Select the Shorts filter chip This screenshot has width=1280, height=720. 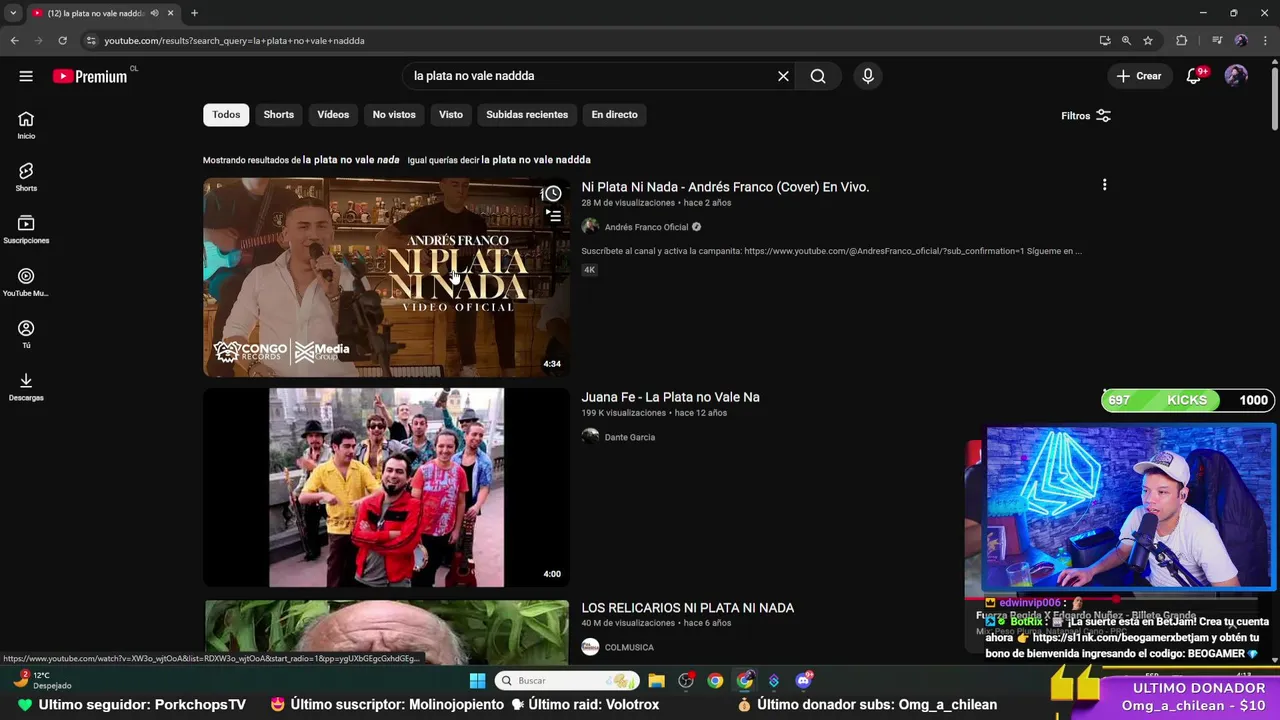coord(279,115)
